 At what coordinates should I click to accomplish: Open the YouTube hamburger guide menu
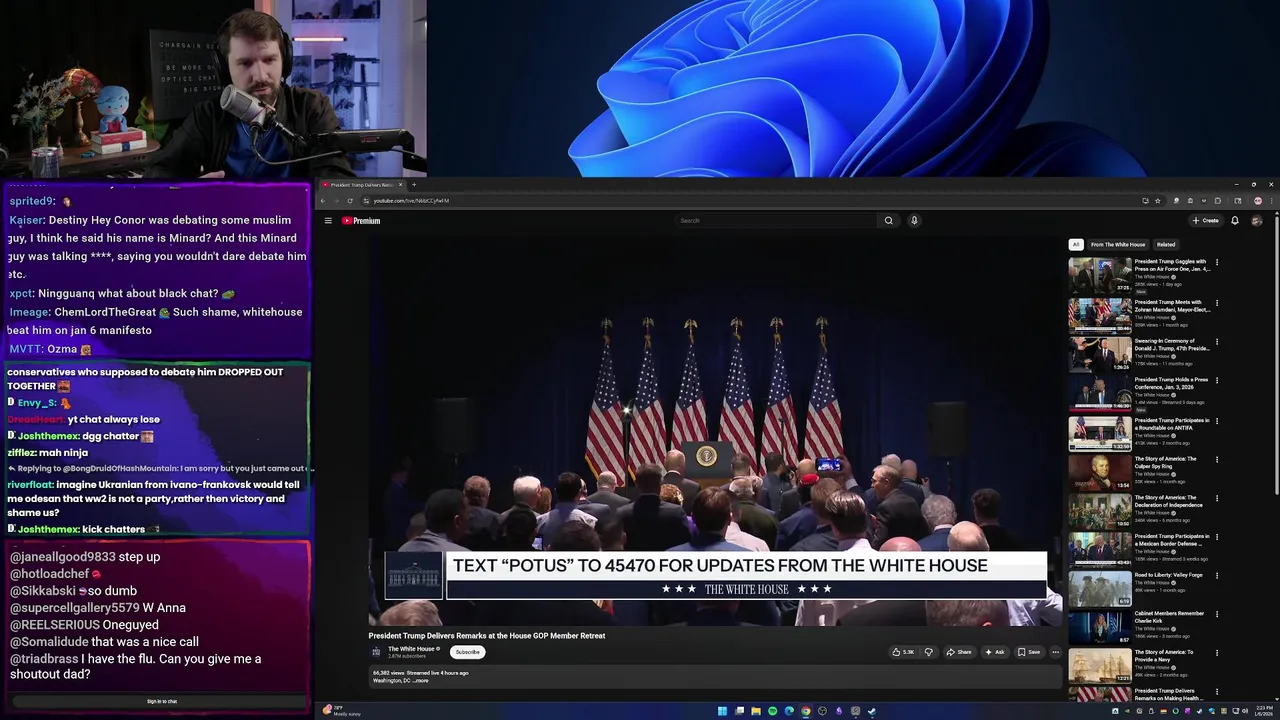pyautogui.click(x=328, y=221)
